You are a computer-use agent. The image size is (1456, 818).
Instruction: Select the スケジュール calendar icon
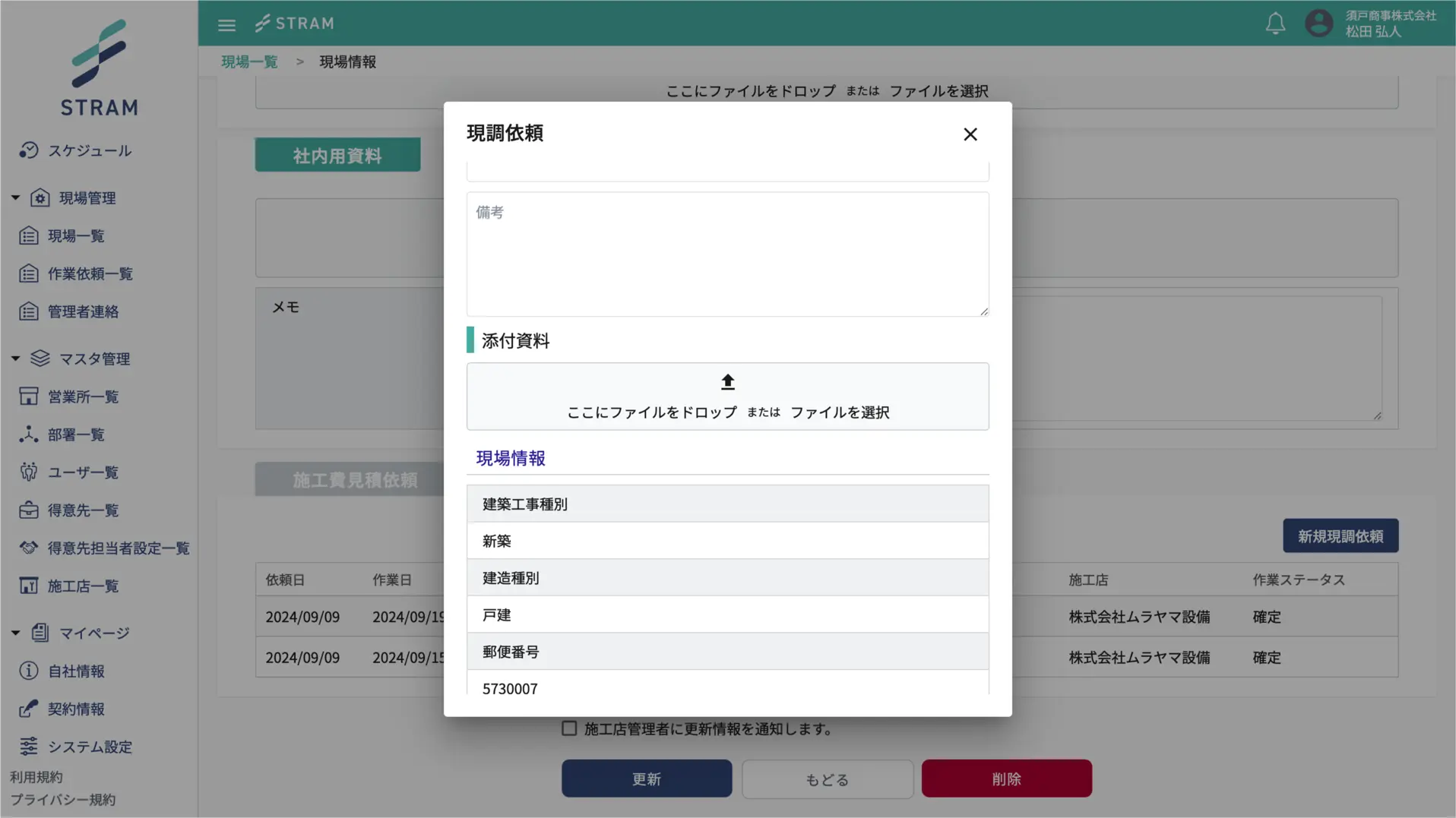click(x=28, y=150)
